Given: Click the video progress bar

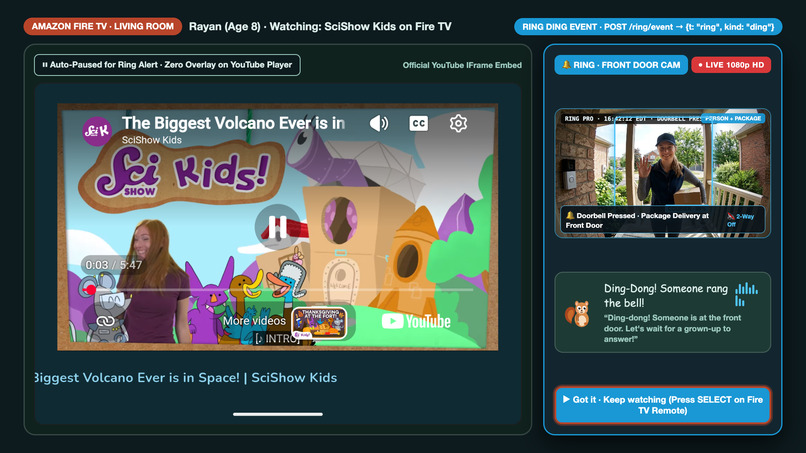Looking at the screenshot, I should point(278,289).
